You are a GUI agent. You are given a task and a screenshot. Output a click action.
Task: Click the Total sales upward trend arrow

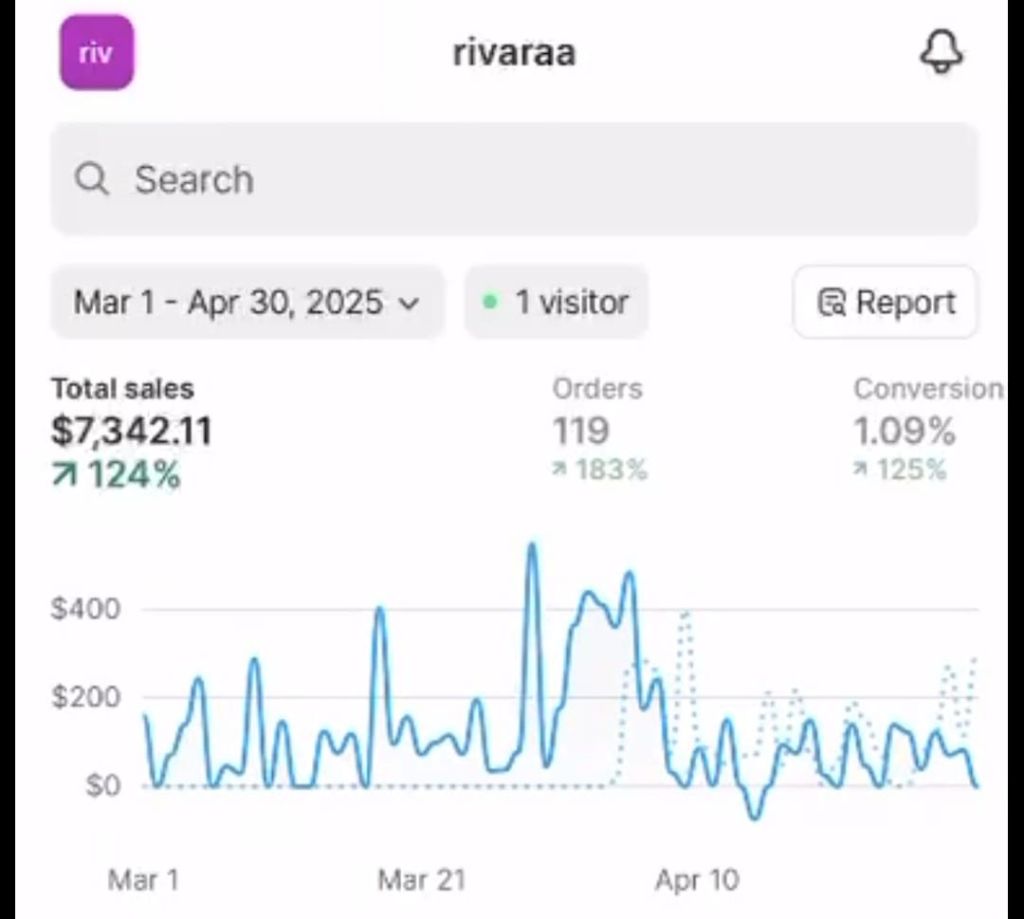(64, 475)
